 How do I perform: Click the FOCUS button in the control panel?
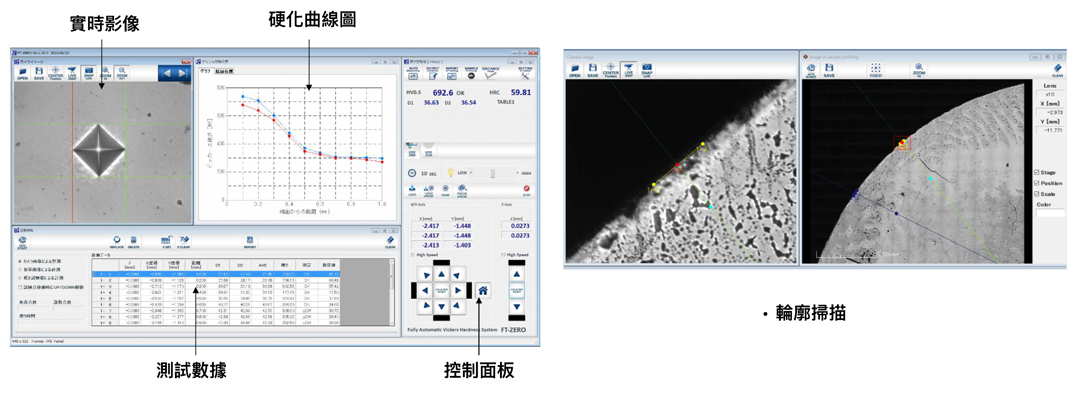tap(461, 190)
